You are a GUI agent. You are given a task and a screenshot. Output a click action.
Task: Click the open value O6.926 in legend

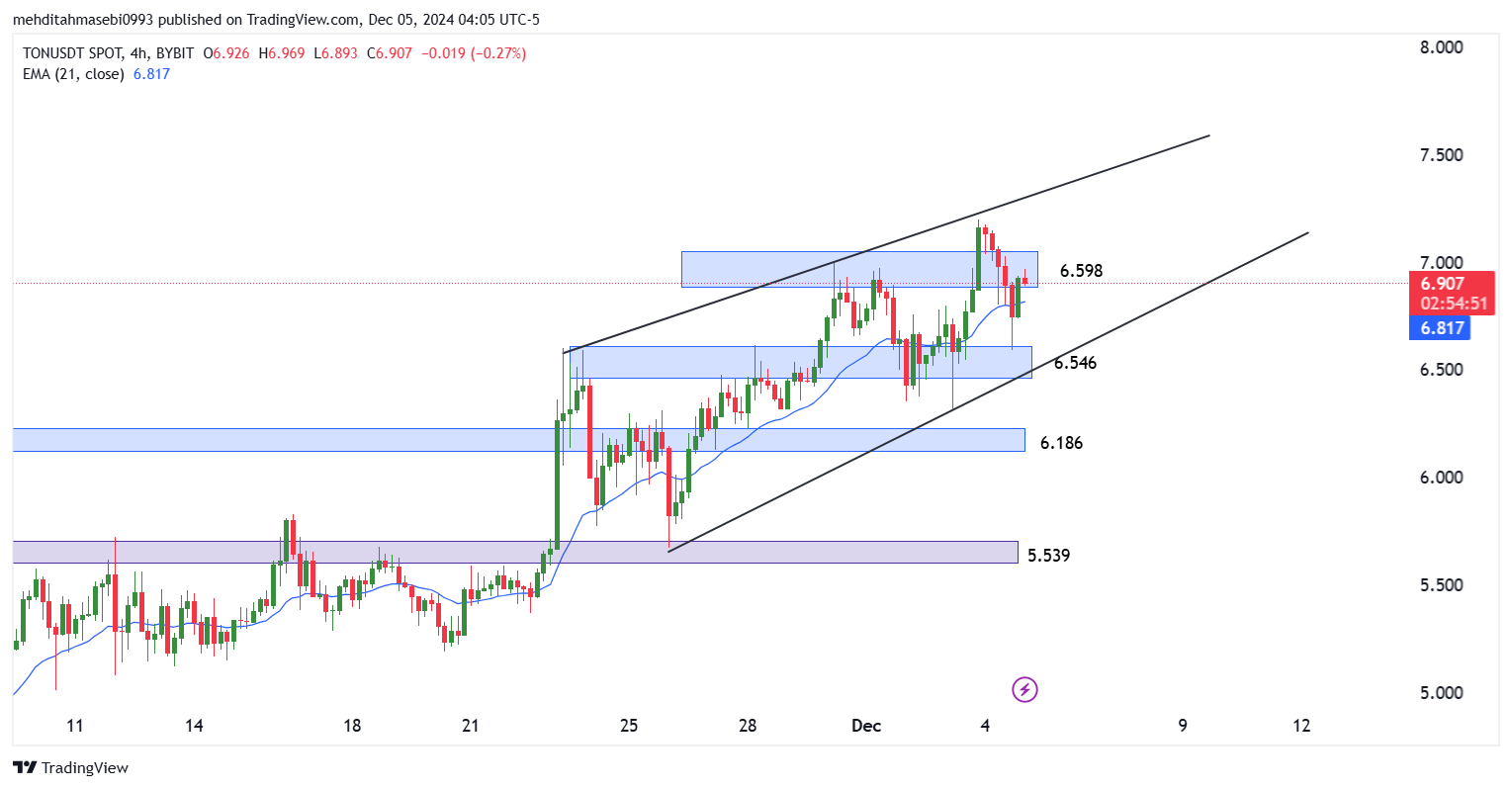226,53
